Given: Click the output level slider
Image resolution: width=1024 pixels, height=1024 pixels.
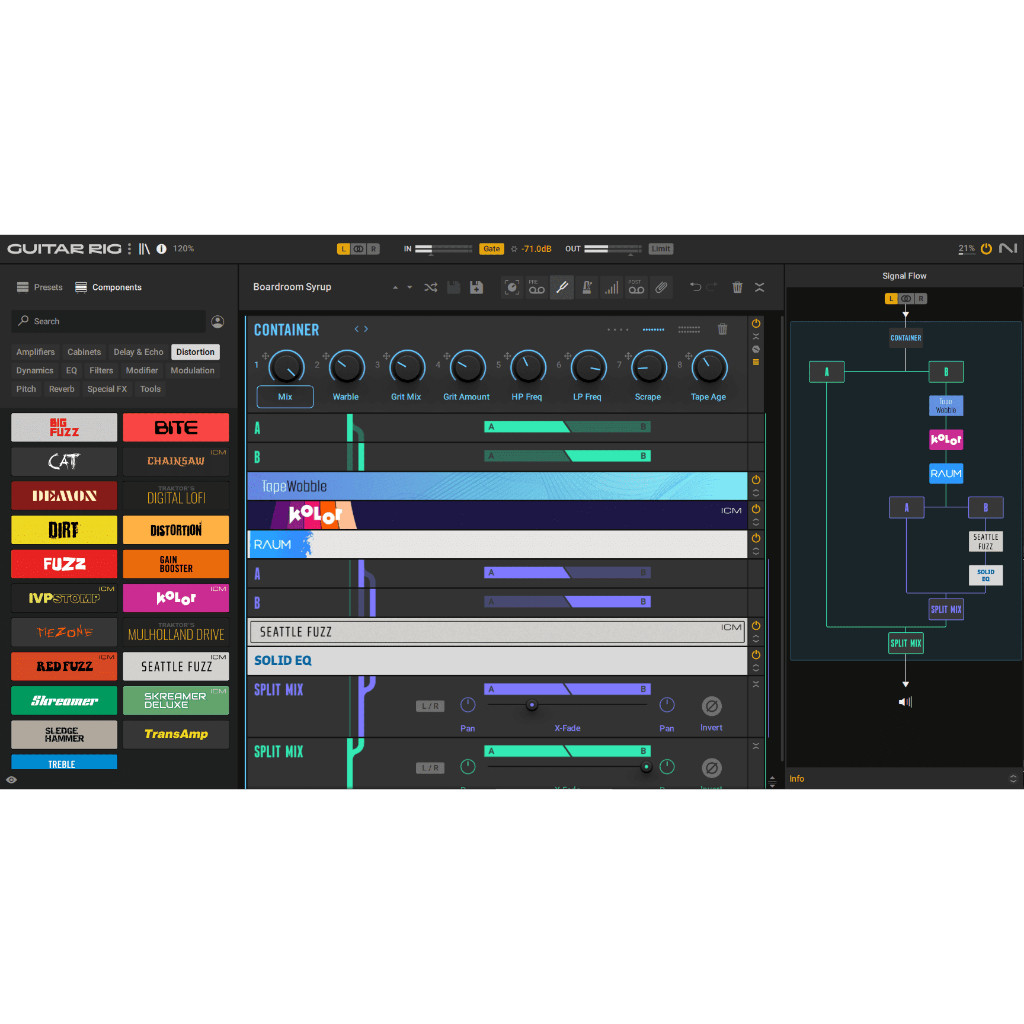Looking at the screenshot, I should coord(613,249).
